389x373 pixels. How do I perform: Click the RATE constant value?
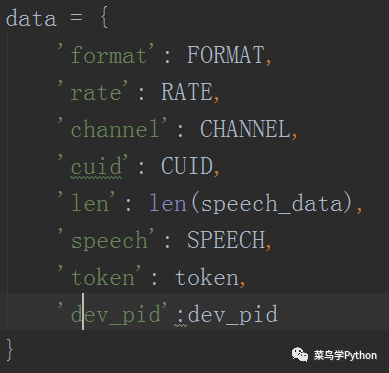pyautogui.click(x=187, y=92)
